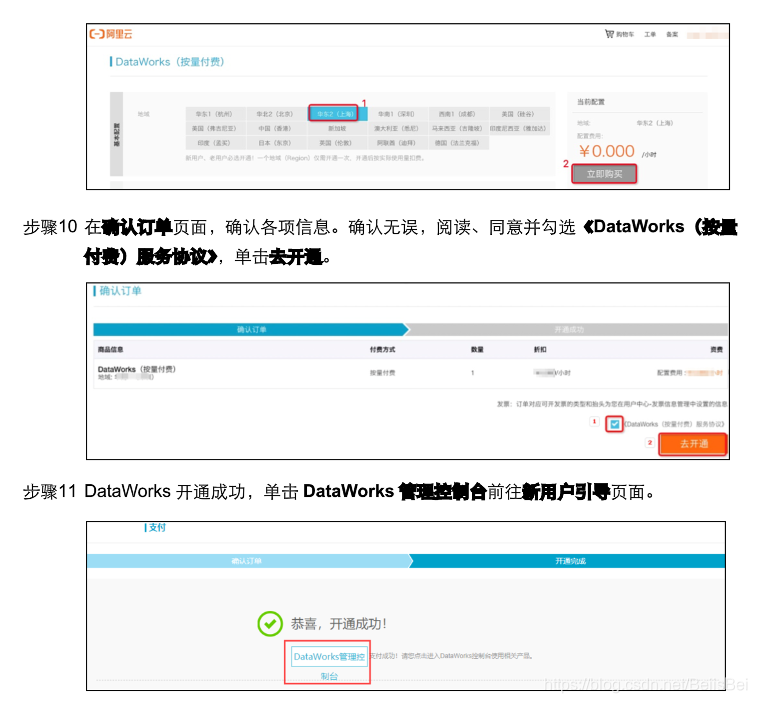
Task: Select region 美国（弗吉尼亚）
Action: click(215, 128)
